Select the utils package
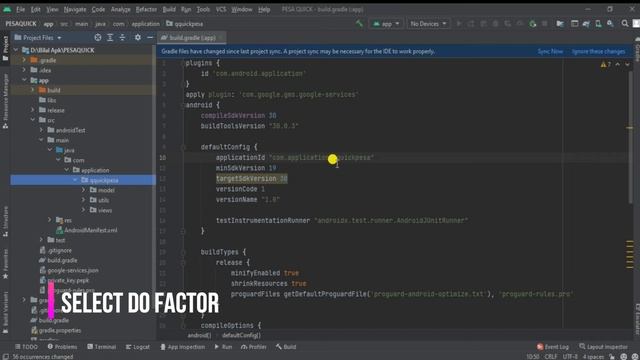The width and height of the screenshot is (640, 360). tap(100, 200)
